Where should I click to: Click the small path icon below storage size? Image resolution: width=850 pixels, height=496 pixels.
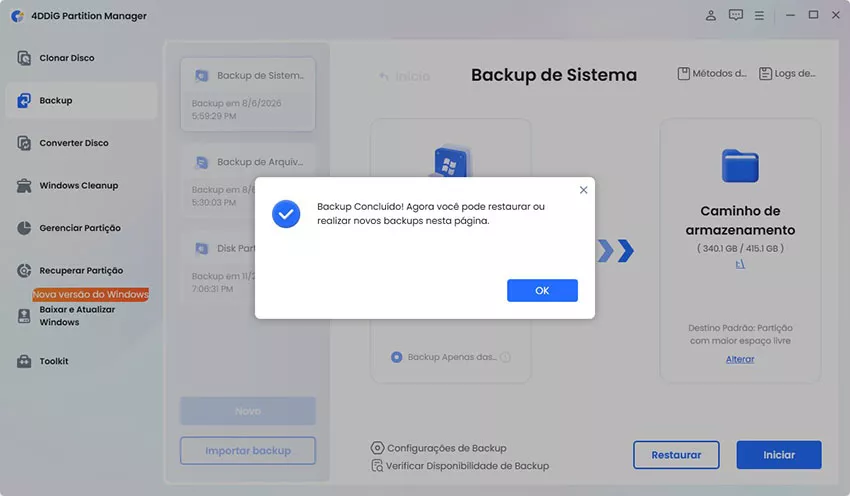(740, 264)
